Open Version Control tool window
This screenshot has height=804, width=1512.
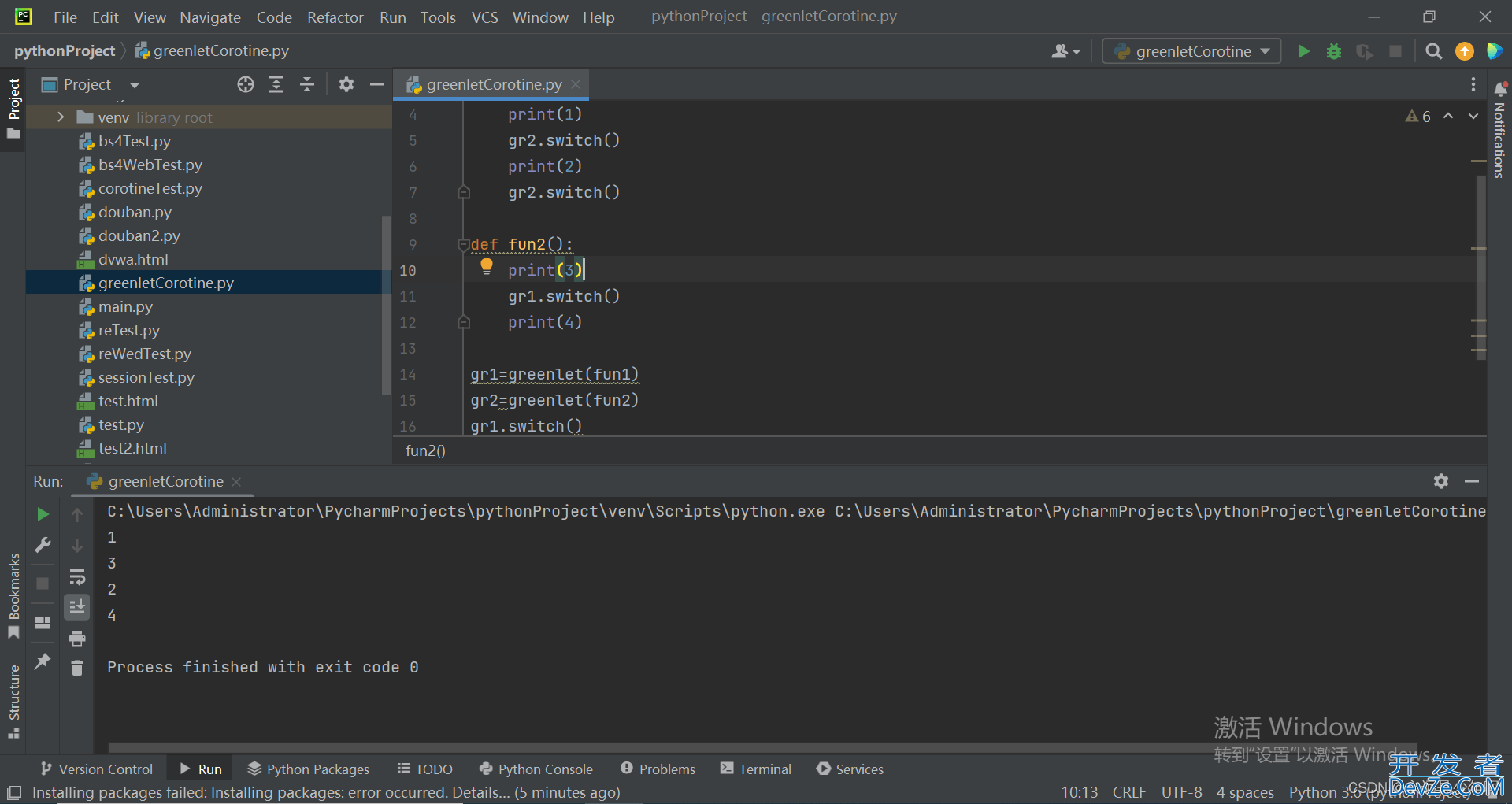(97, 769)
